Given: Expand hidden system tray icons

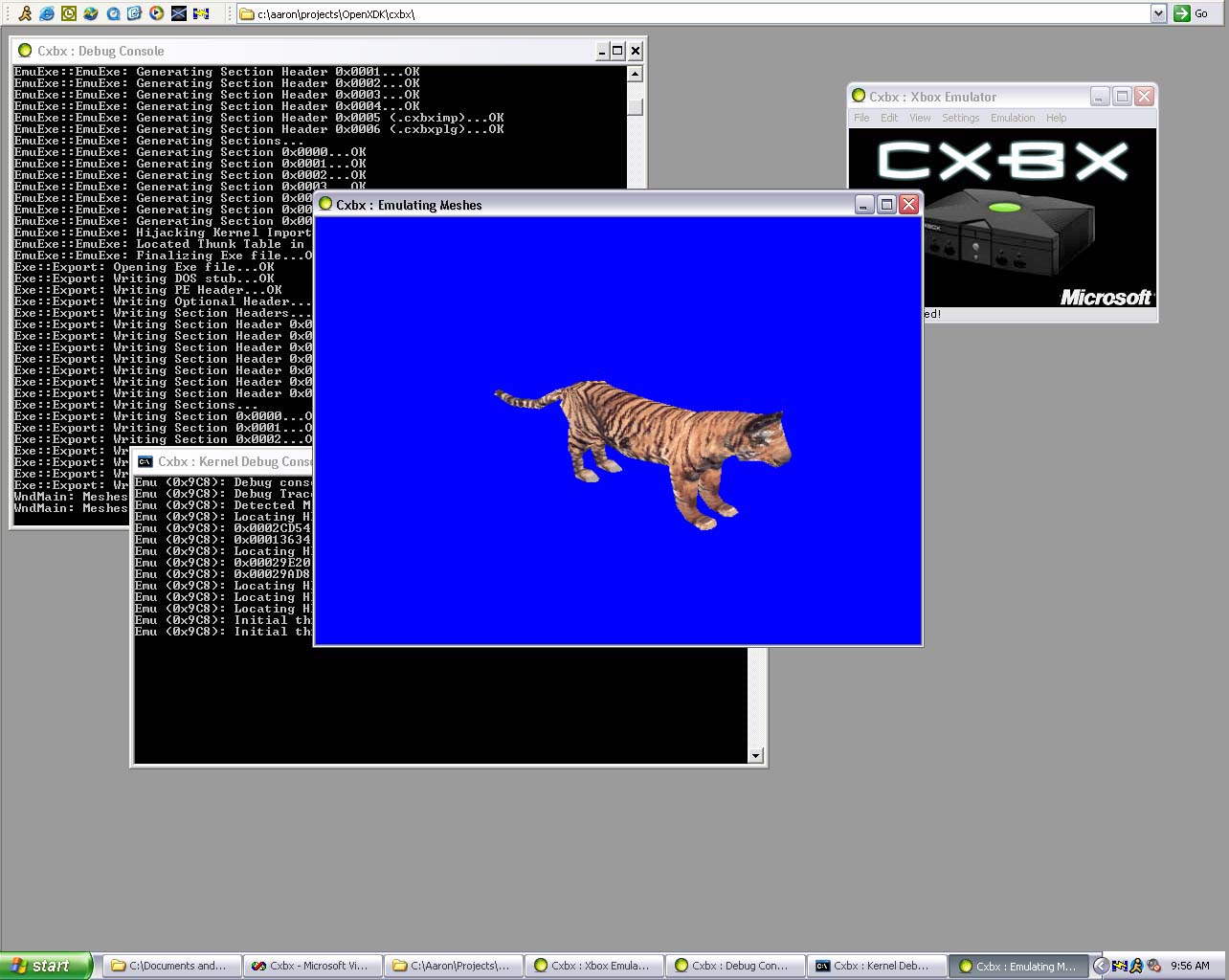Looking at the screenshot, I should (x=1101, y=966).
